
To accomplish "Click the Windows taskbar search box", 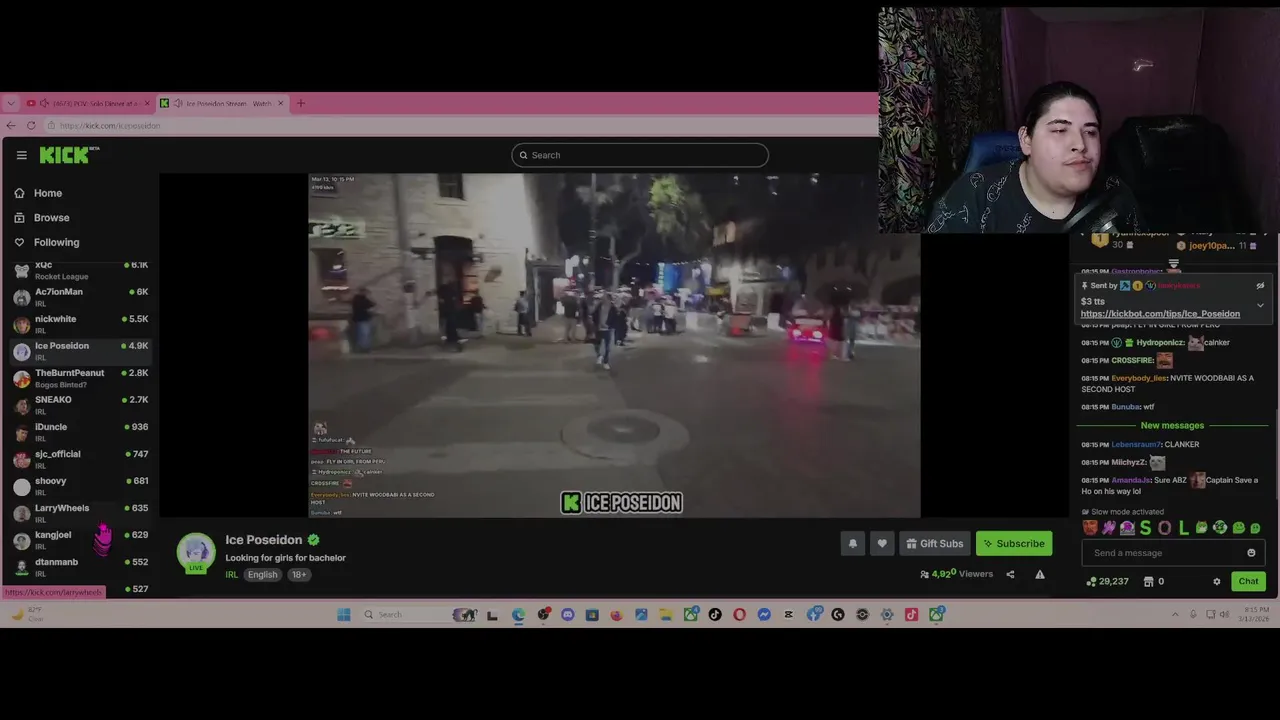I will click(420, 615).
